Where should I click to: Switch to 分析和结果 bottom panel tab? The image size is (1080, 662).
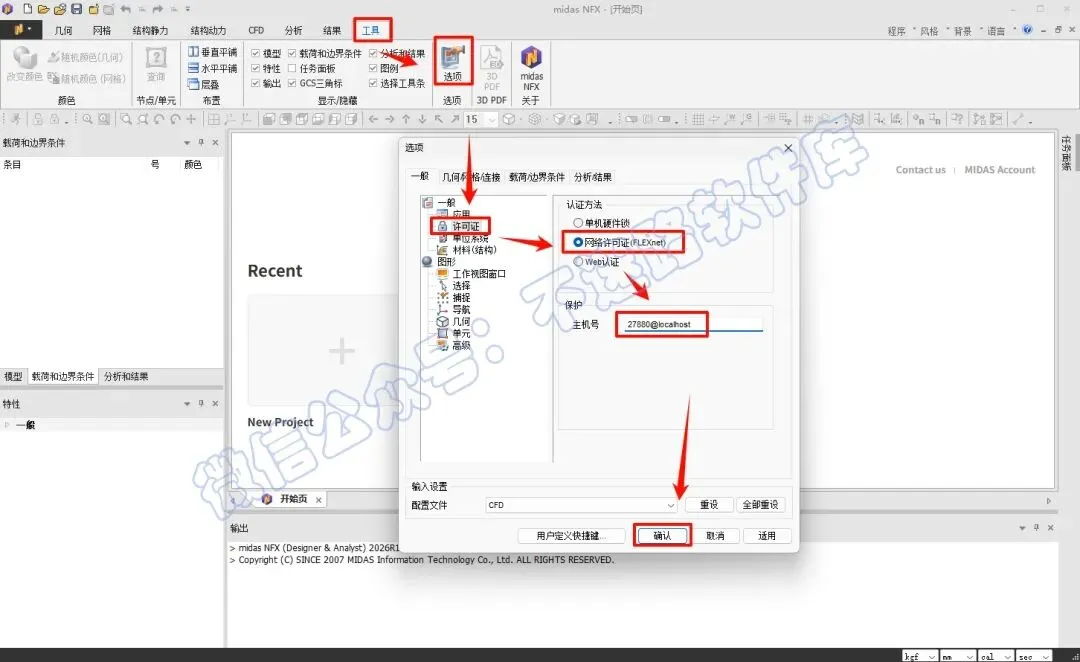click(x=126, y=376)
